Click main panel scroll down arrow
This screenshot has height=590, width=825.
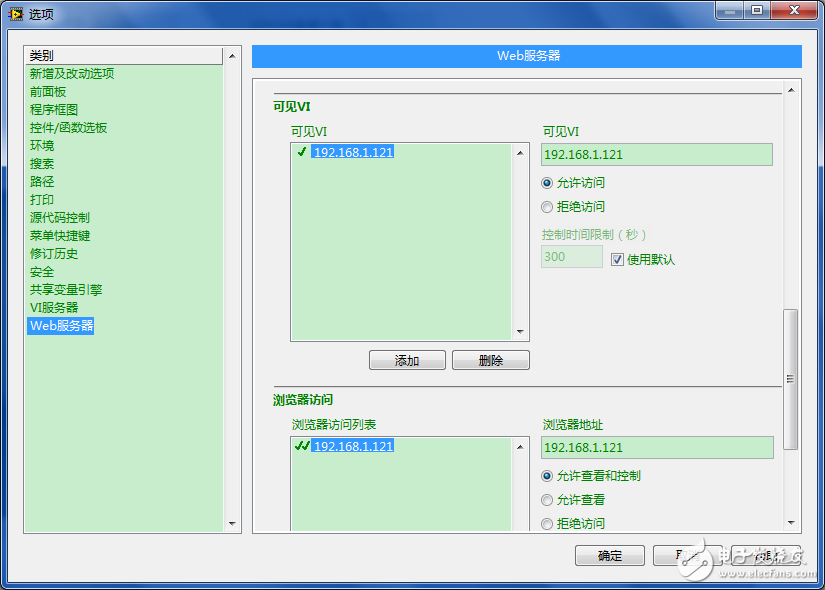point(791,523)
